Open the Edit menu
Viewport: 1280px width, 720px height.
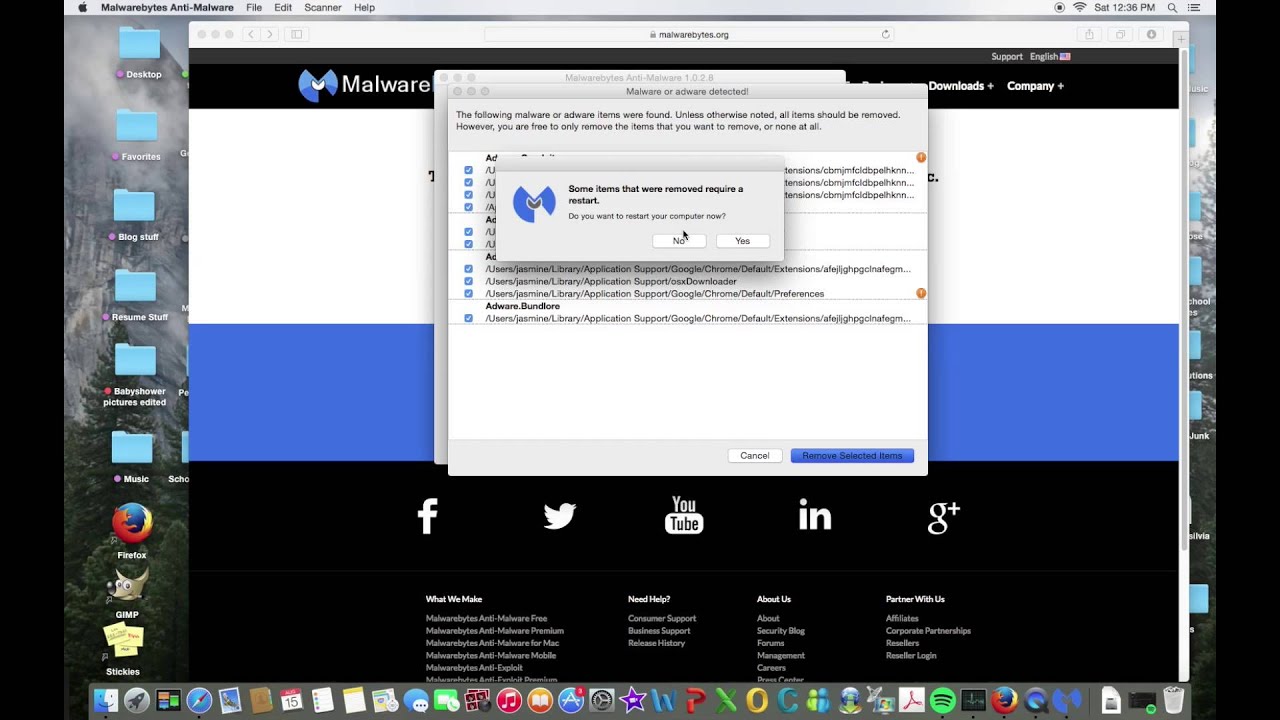pyautogui.click(x=283, y=7)
